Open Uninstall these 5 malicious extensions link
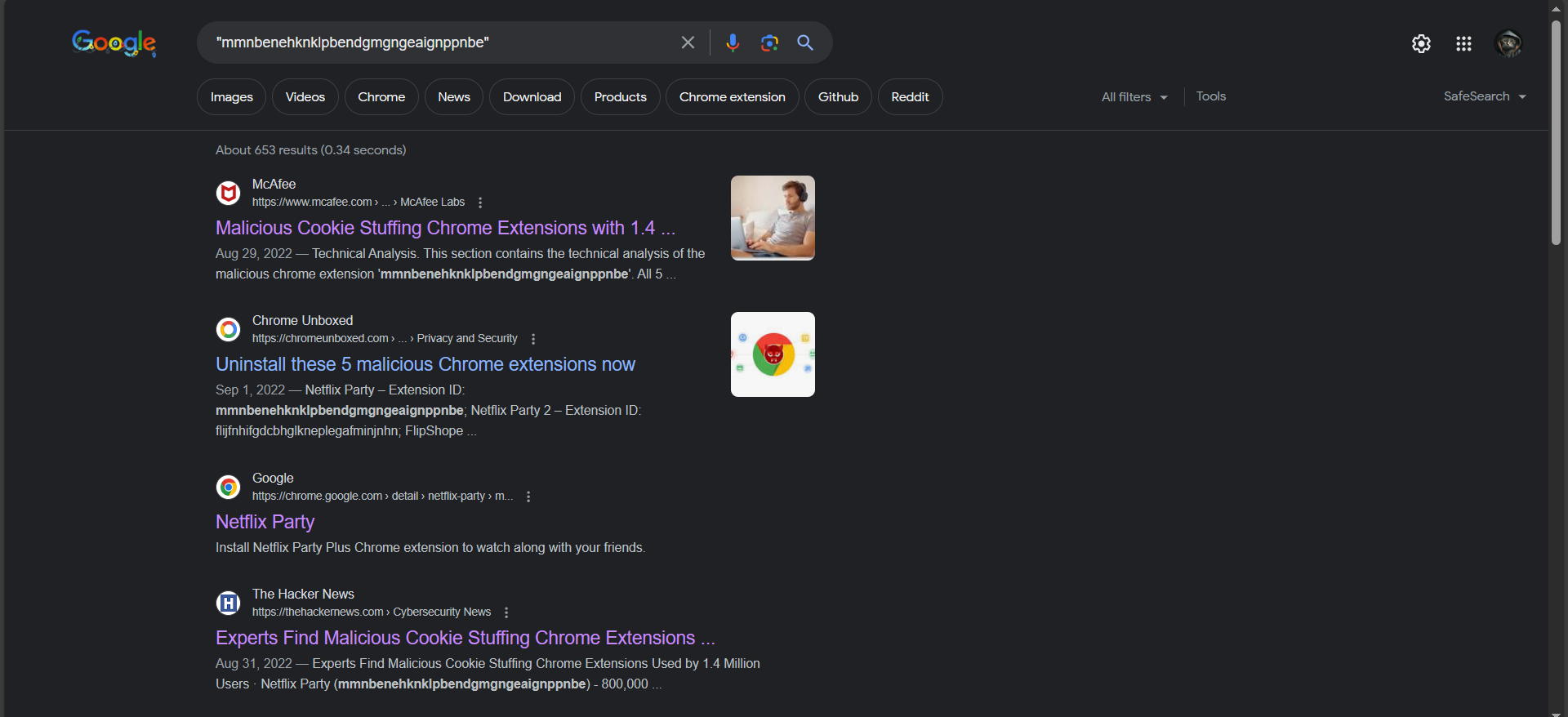The image size is (1568, 717). [x=425, y=364]
